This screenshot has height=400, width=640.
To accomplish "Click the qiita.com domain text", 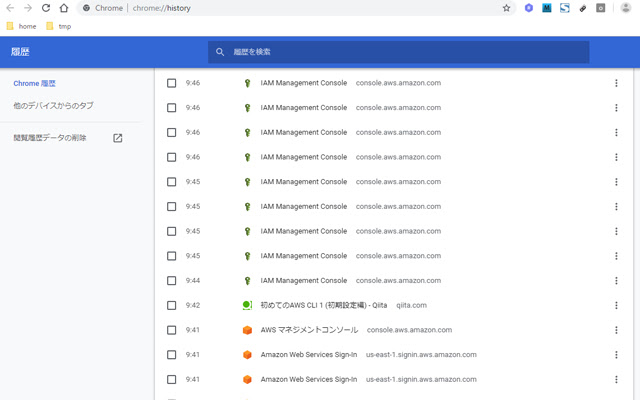I will pos(411,305).
